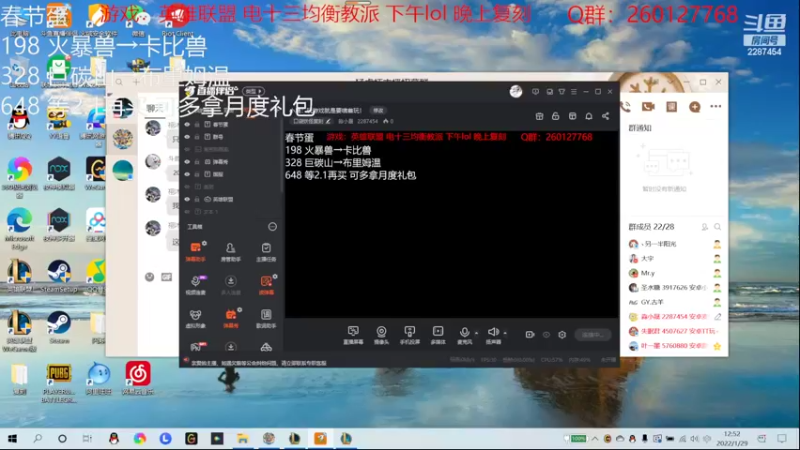Viewport: 800px width, 450px height.
Task: Open mode switch next to 直播伴侣 logo
Action: (253, 91)
